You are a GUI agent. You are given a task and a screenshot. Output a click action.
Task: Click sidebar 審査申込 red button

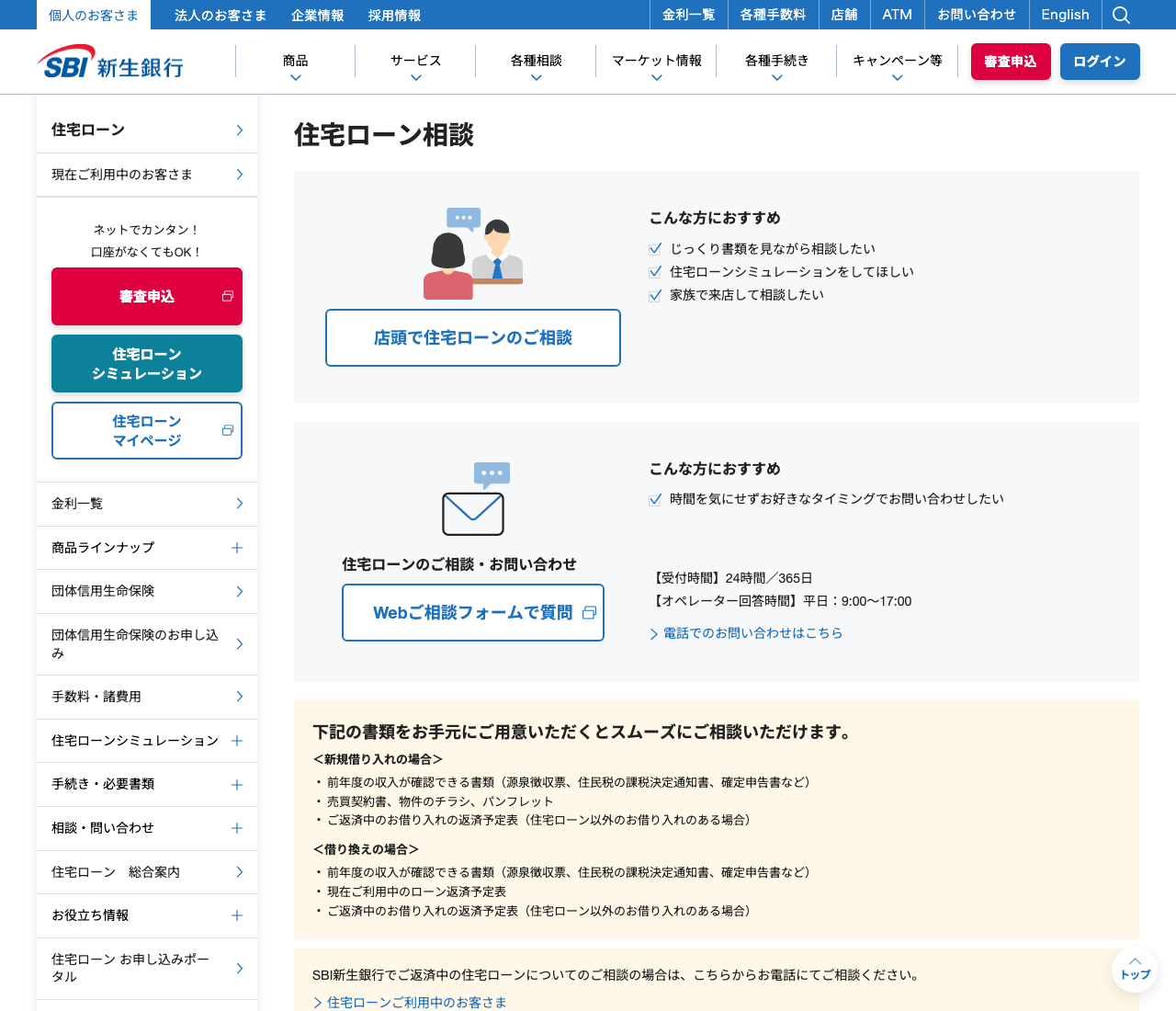point(147,296)
